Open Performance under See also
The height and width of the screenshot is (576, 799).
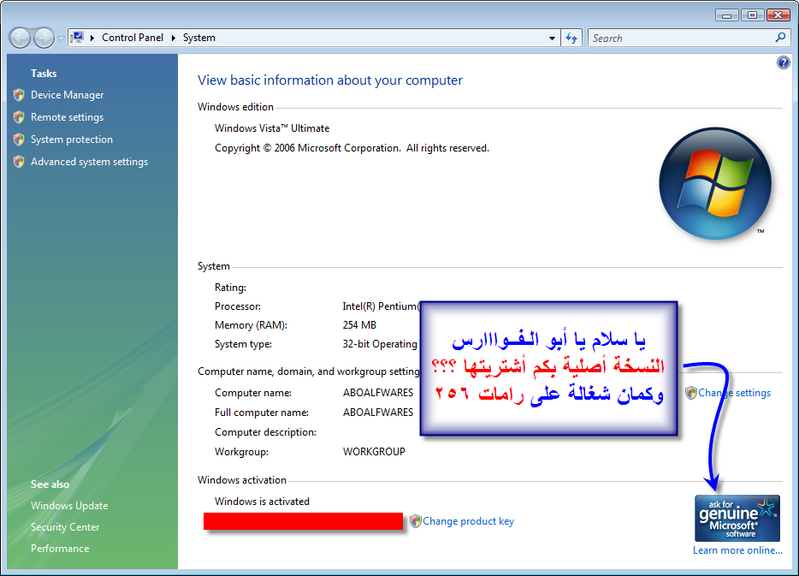click(60, 548)
